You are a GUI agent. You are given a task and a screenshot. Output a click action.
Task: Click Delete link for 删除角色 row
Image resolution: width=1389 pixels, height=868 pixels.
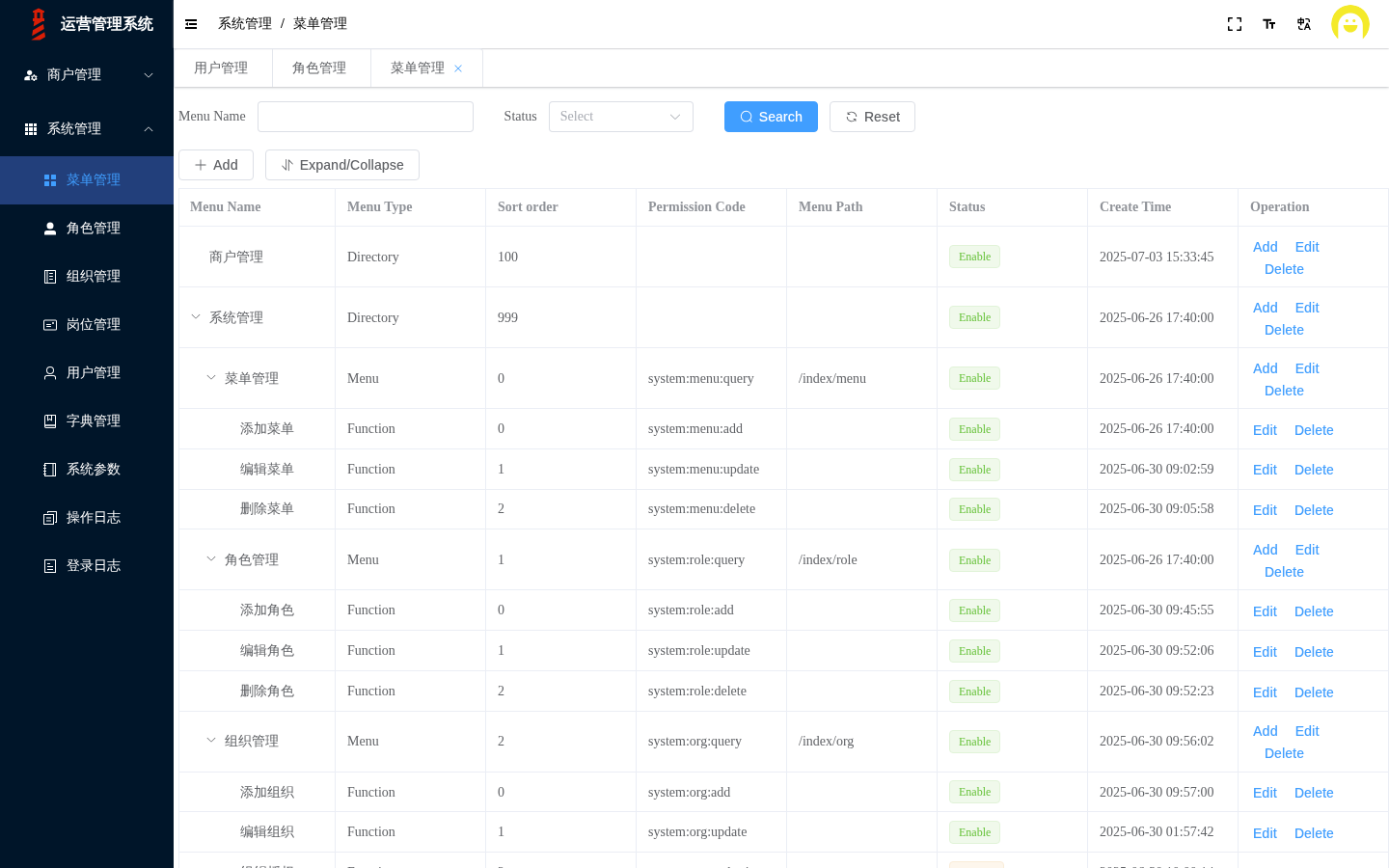click(1314, 692)
